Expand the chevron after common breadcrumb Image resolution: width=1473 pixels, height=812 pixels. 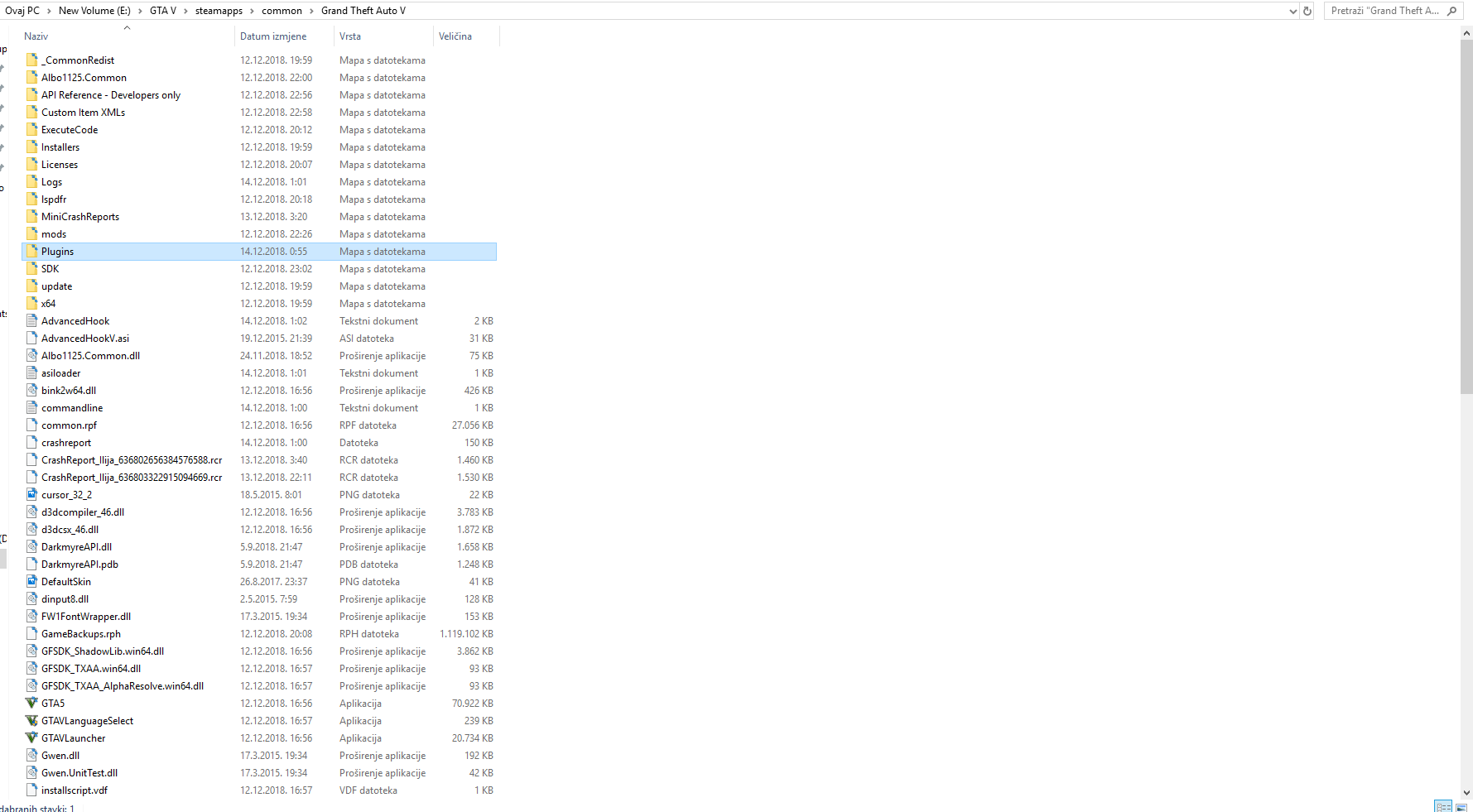pos(311,11)
